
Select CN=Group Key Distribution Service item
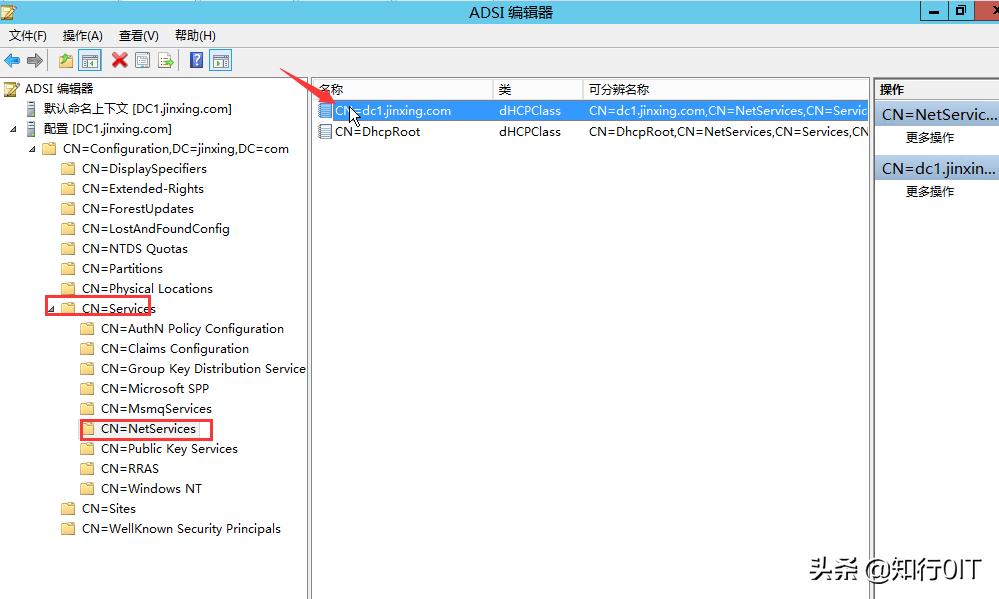pos(203,369)
